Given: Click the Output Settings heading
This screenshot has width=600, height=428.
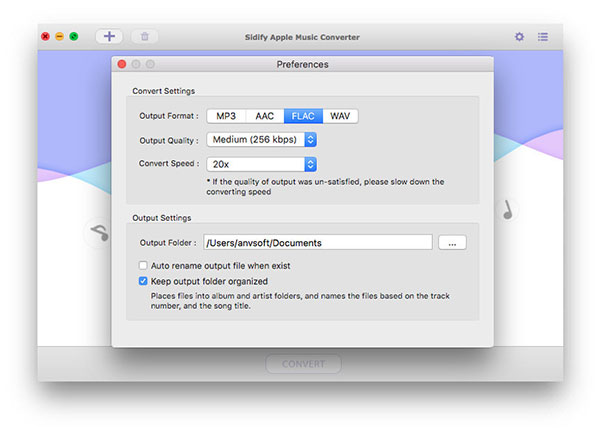Looking at the screenshot, I should (x=161, y=218).
